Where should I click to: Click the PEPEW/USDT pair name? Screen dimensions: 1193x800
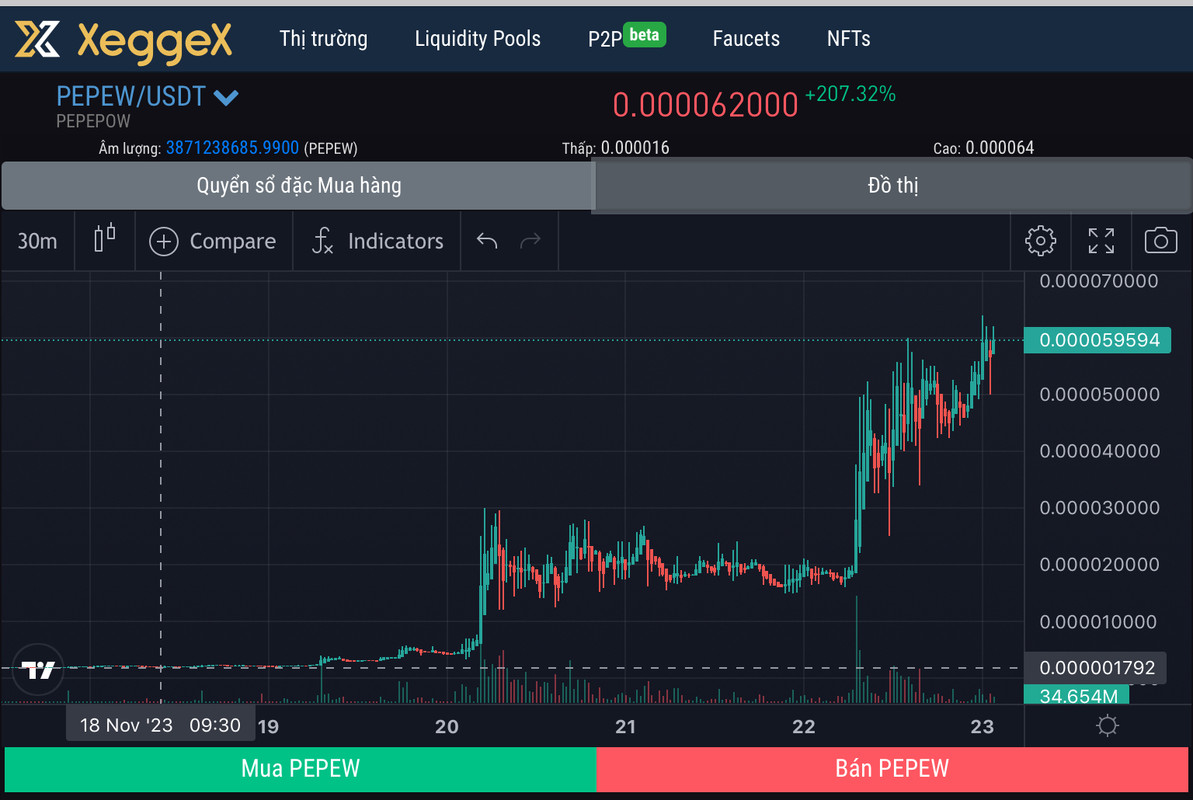pyautogui.click(x=131, y=97)
